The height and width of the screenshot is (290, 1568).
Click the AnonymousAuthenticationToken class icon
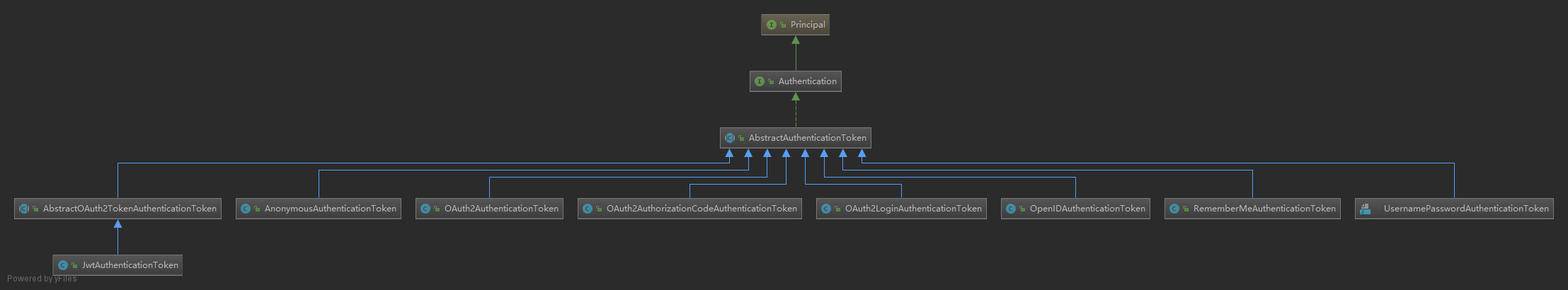(246, 209)
